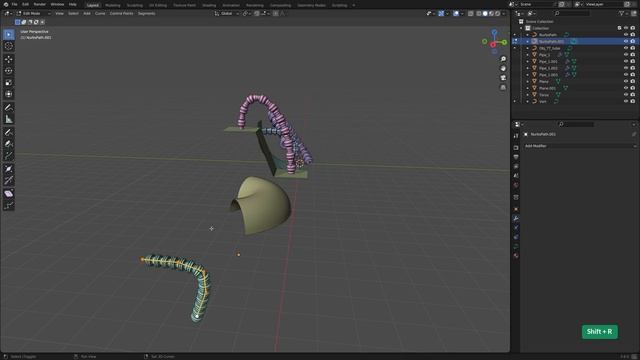Click the Z axis on navigation gizmo
Viewport: 640px width, 360px height.
click(494, 32)
